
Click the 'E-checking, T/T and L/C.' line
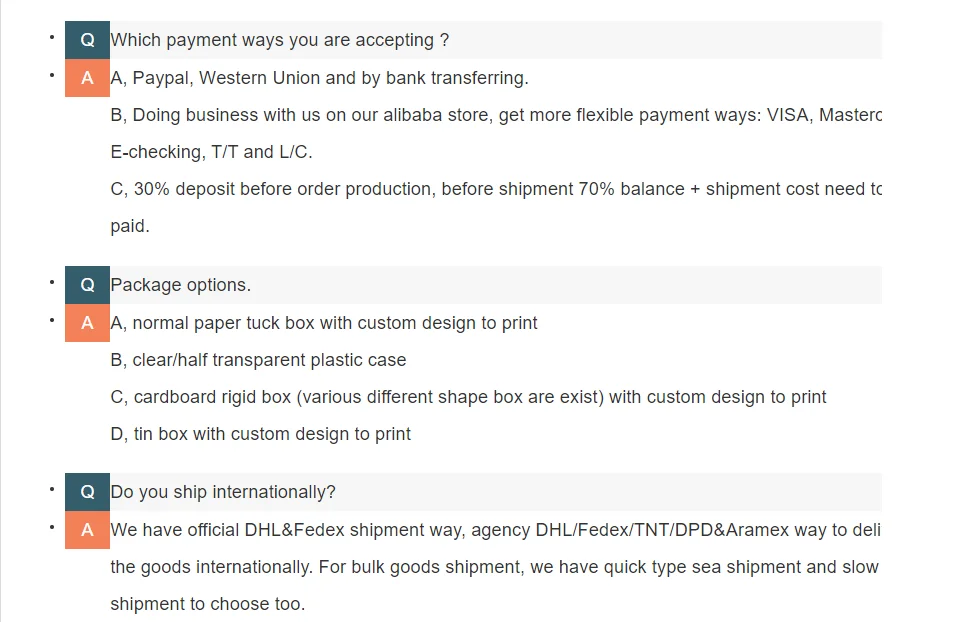point(211,152)
